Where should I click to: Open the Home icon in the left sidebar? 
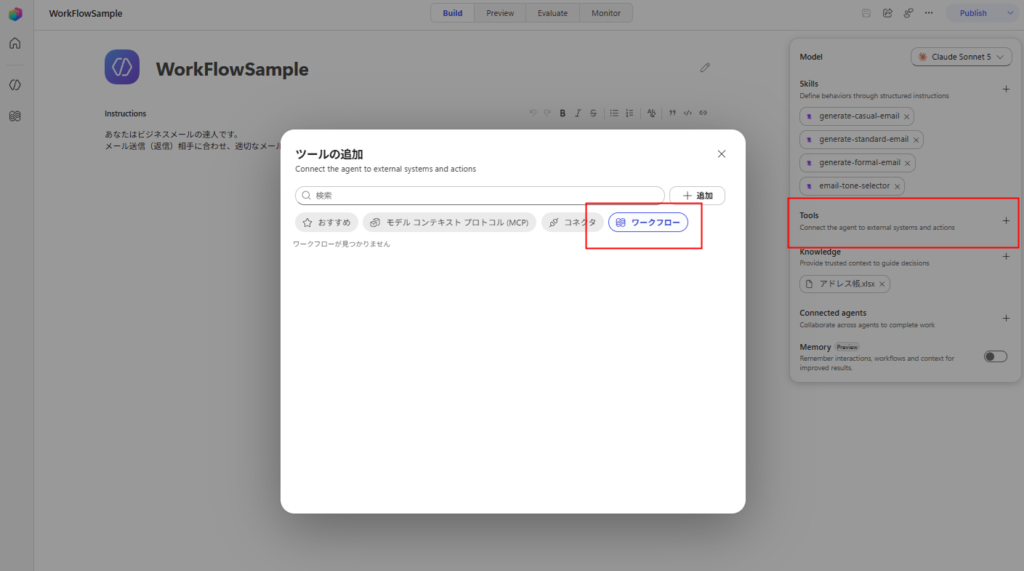click(15, 44)
